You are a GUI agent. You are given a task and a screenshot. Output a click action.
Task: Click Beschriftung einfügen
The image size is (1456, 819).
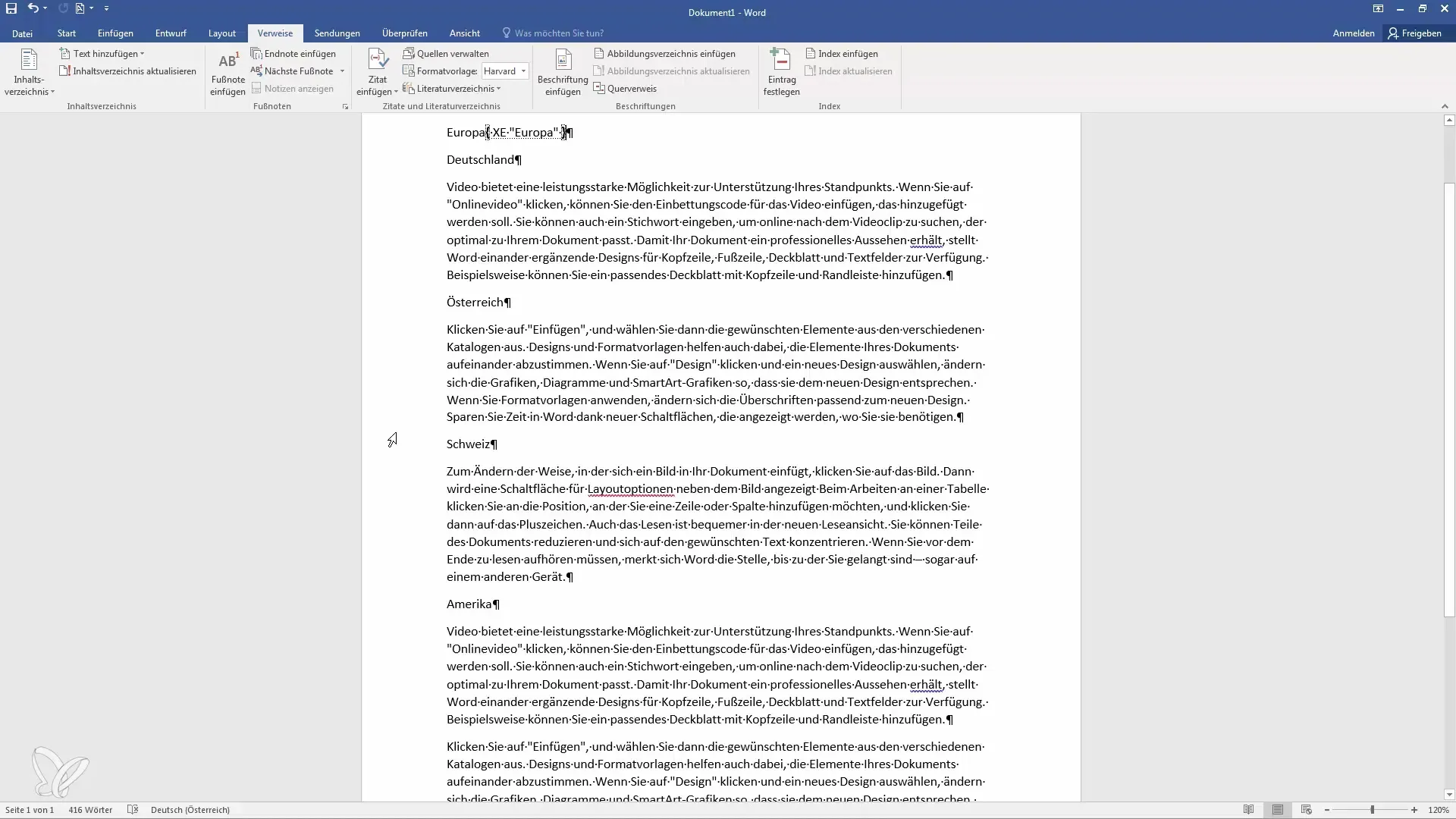563,73
